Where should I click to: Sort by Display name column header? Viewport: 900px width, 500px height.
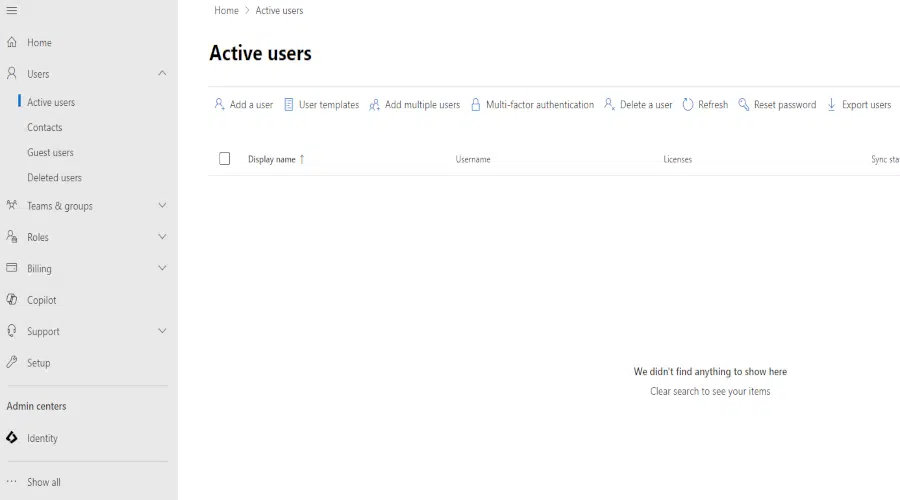tap(272, 160)
